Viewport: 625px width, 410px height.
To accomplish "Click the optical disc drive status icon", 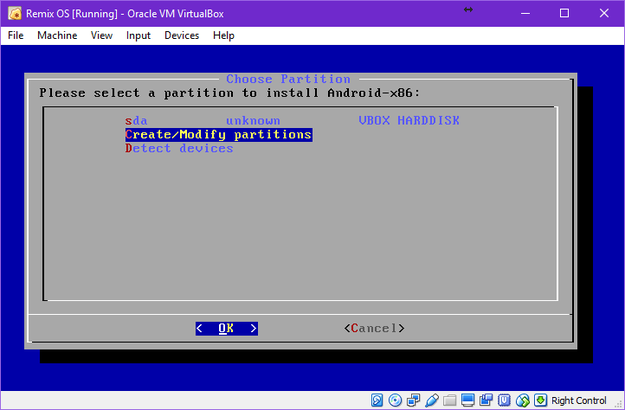I will click(x=395, y=400).
